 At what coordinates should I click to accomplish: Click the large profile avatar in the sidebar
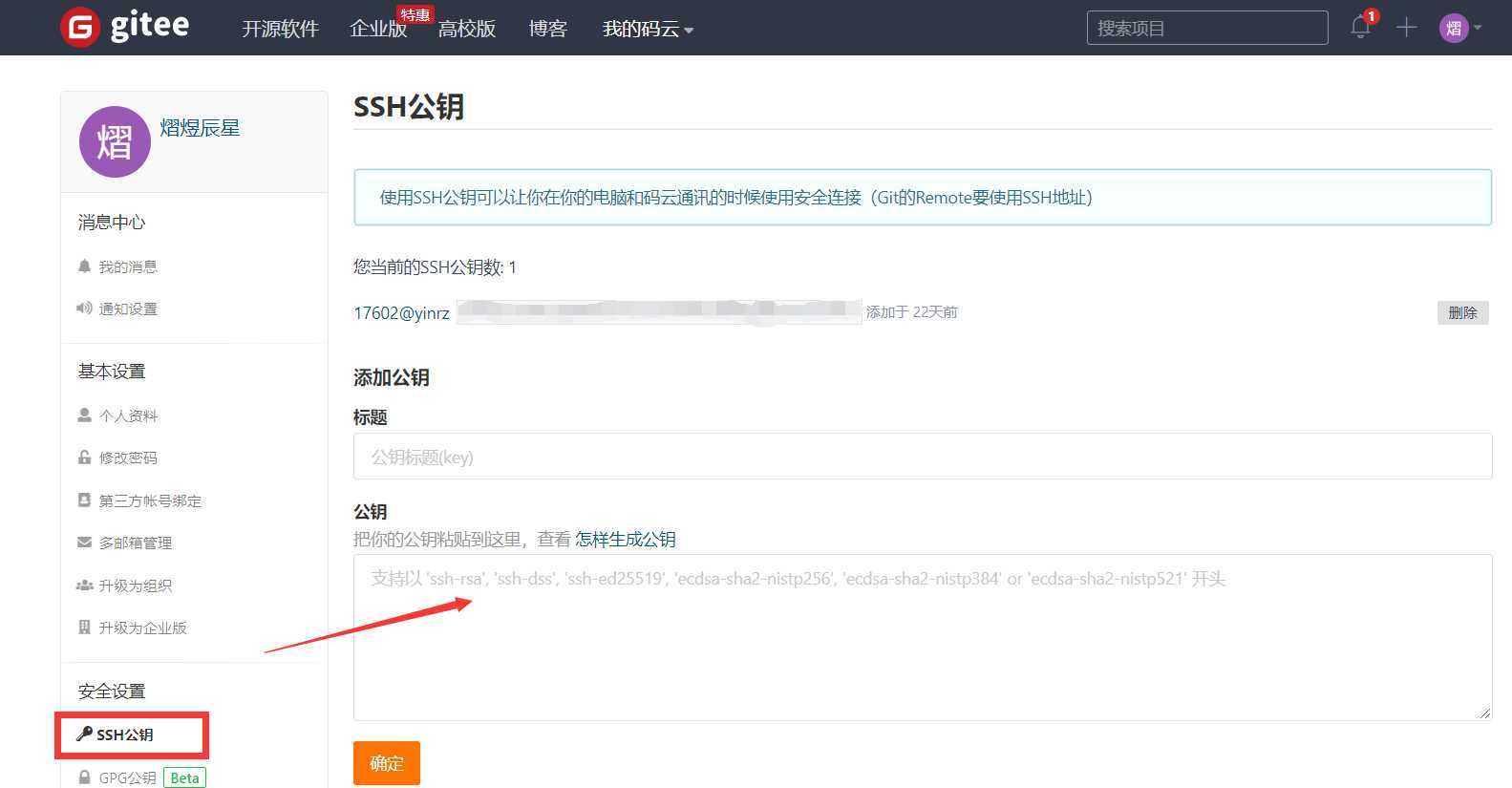click(x=115, y=141)
